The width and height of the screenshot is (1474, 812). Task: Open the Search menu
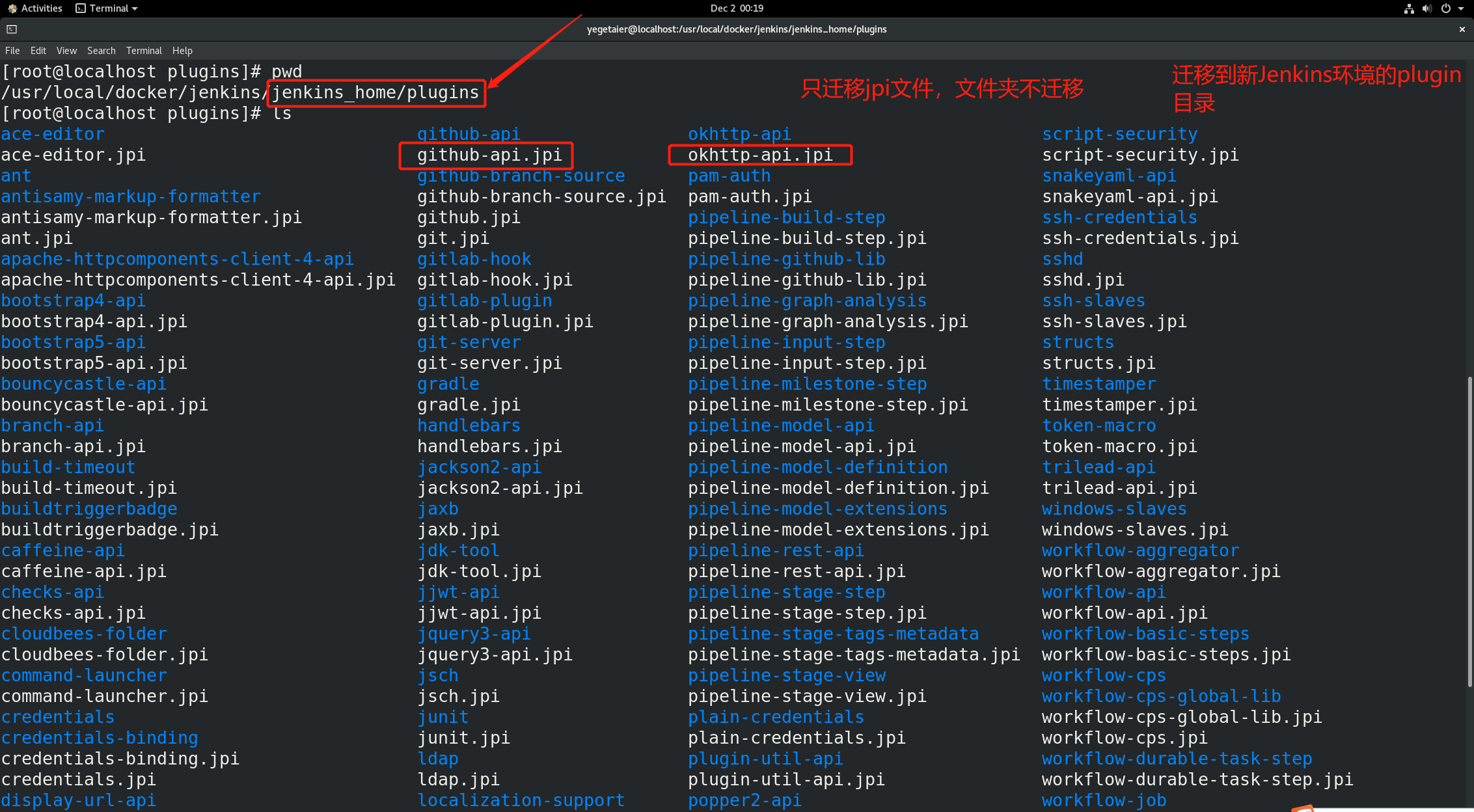102,51
